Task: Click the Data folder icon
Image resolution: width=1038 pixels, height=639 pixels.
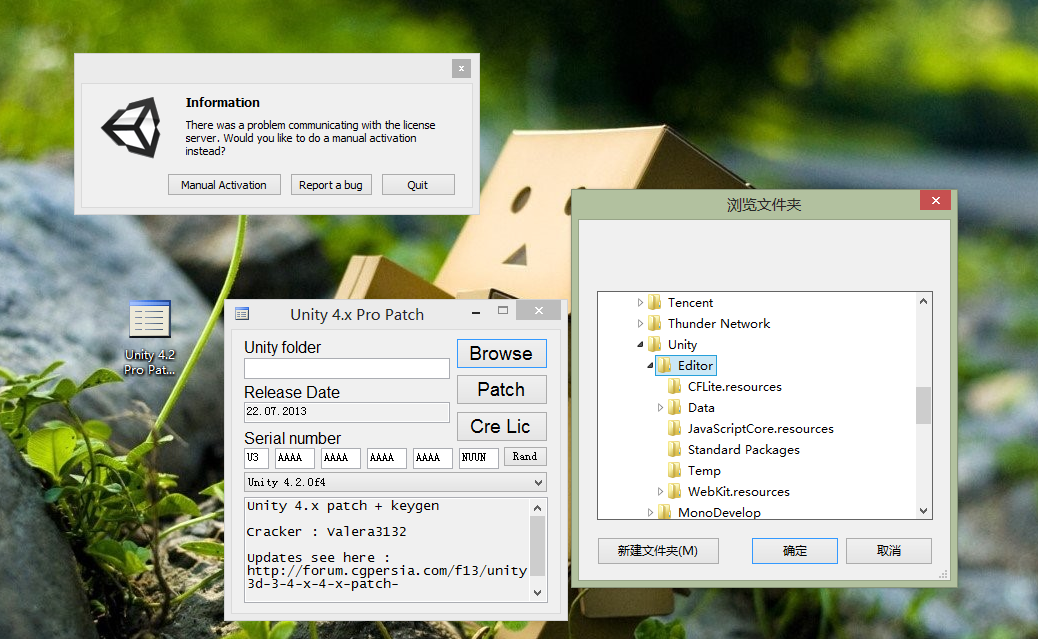Action: (675, 408)
